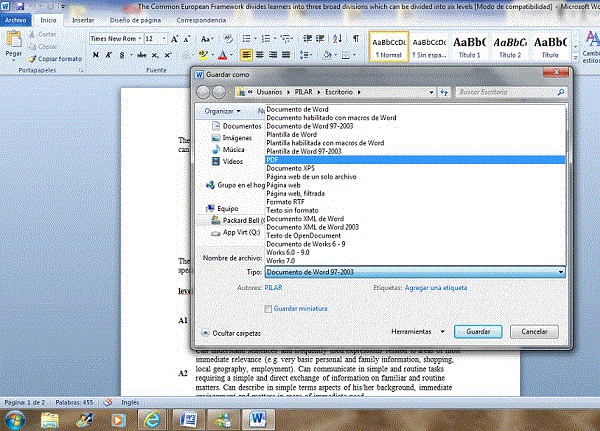Click Guardar button
600x431 pixels.
coord(478,331)
